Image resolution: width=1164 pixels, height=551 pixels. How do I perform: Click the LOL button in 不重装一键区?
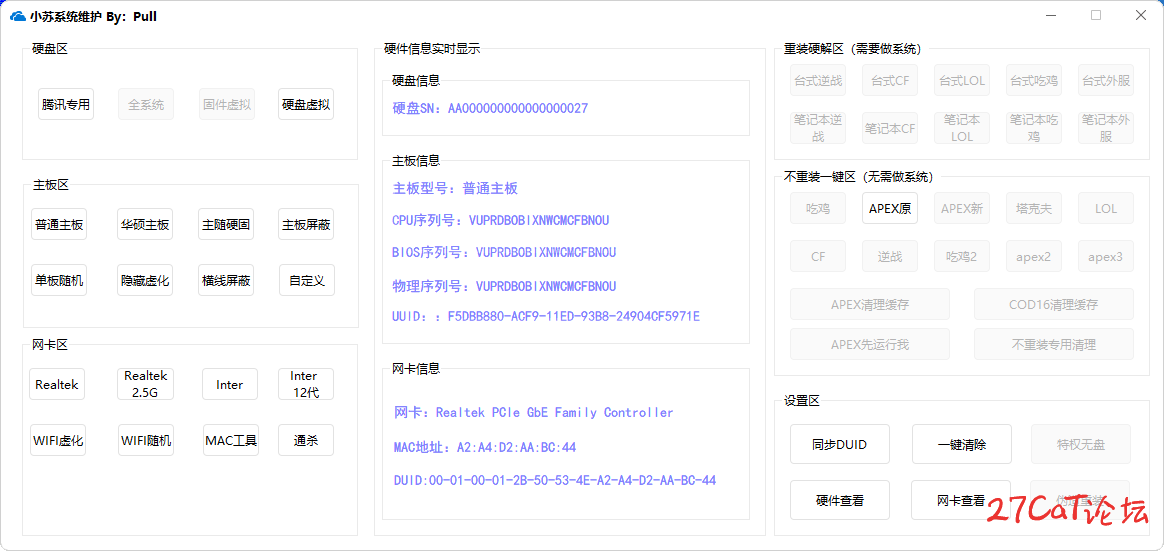click(x=1106, y=209)
